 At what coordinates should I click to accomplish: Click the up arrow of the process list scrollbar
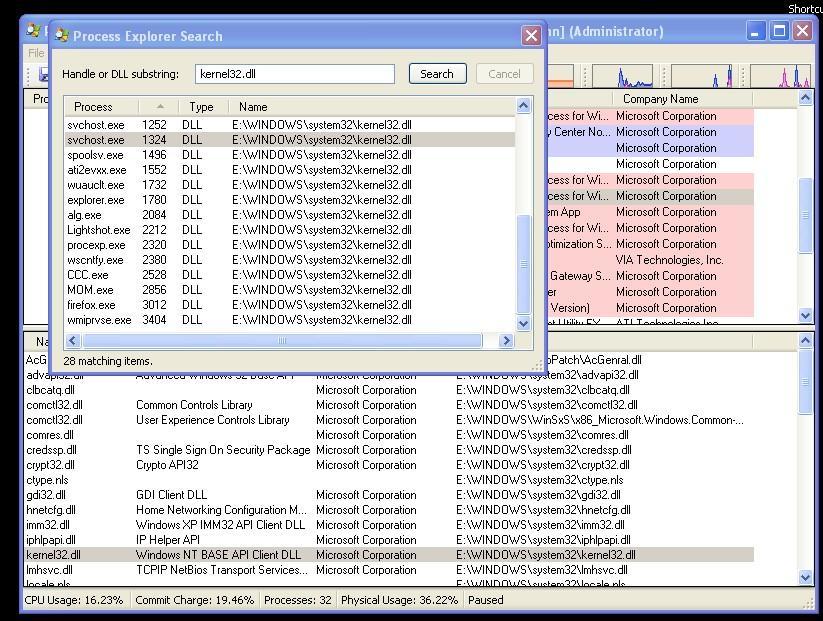click(x=806, y=98)
